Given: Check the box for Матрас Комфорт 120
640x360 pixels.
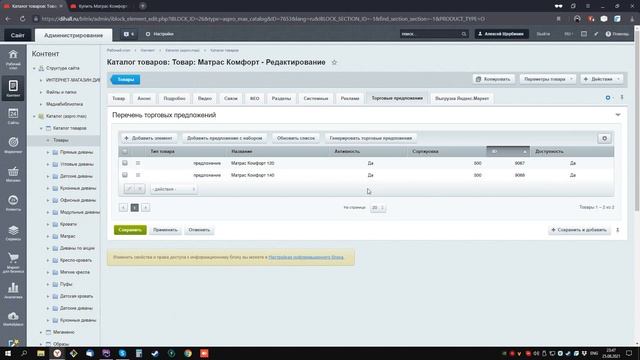Looking at the screenshot, I should (x=125, y=163).
